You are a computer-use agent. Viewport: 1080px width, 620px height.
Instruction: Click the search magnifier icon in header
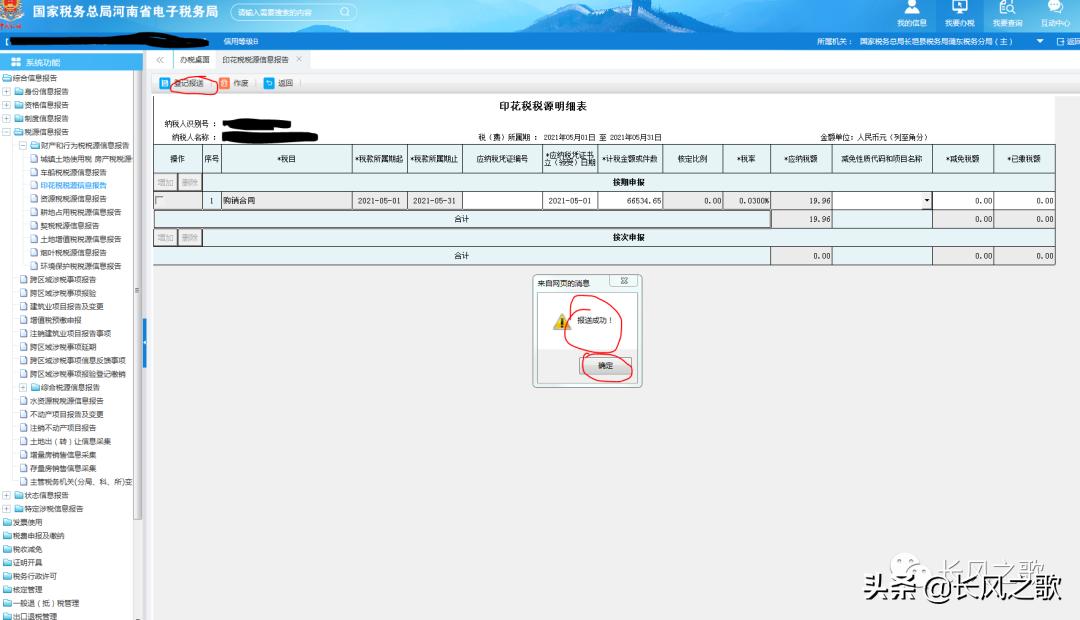(344, 12)
